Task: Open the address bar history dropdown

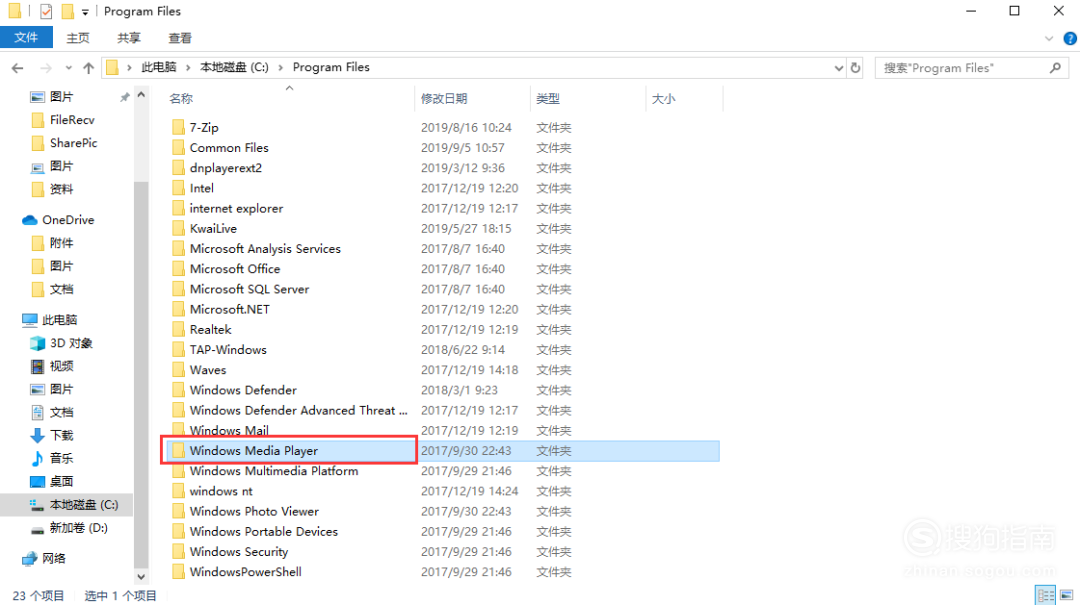Action: [x=838, y=68]
